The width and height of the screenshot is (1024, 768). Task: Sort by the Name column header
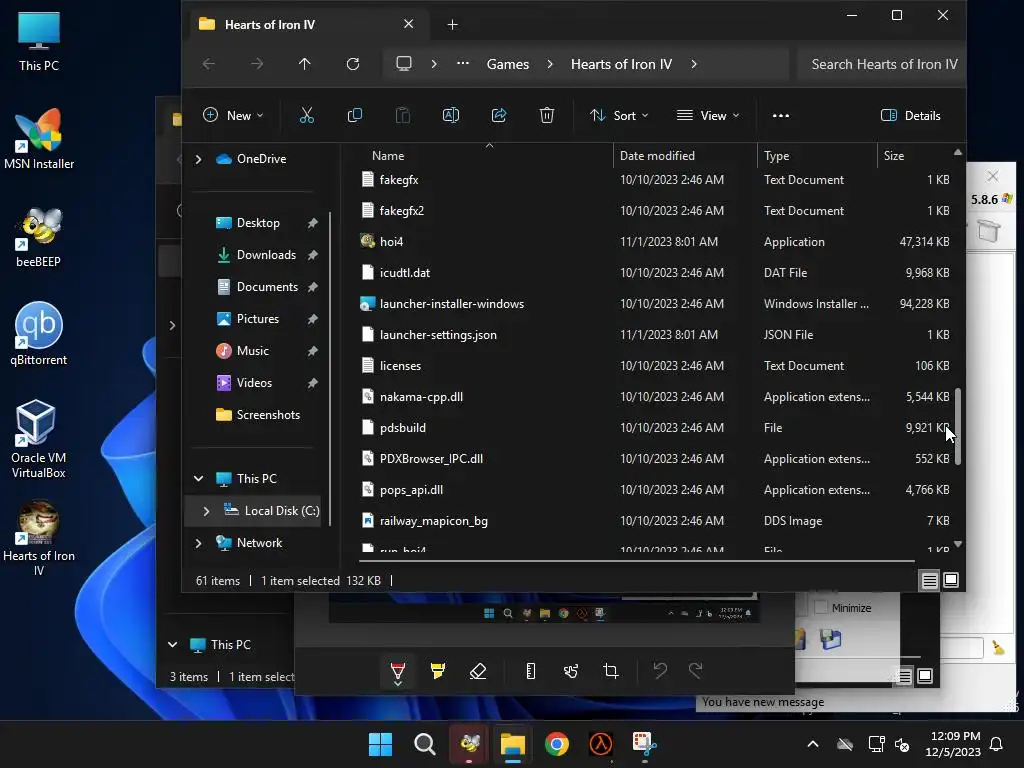click(388, 155)
